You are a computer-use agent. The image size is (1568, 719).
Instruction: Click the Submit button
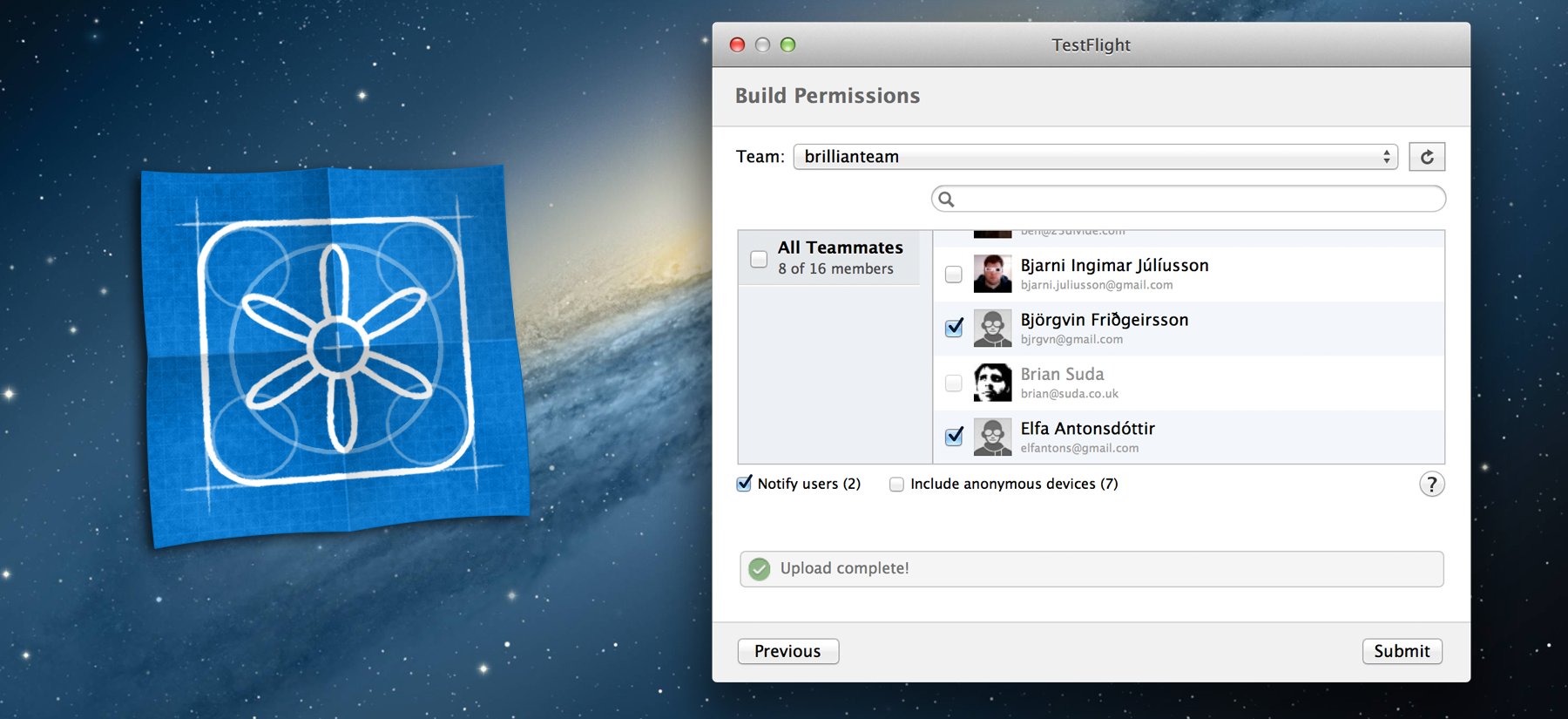[x=1402, y=651]
